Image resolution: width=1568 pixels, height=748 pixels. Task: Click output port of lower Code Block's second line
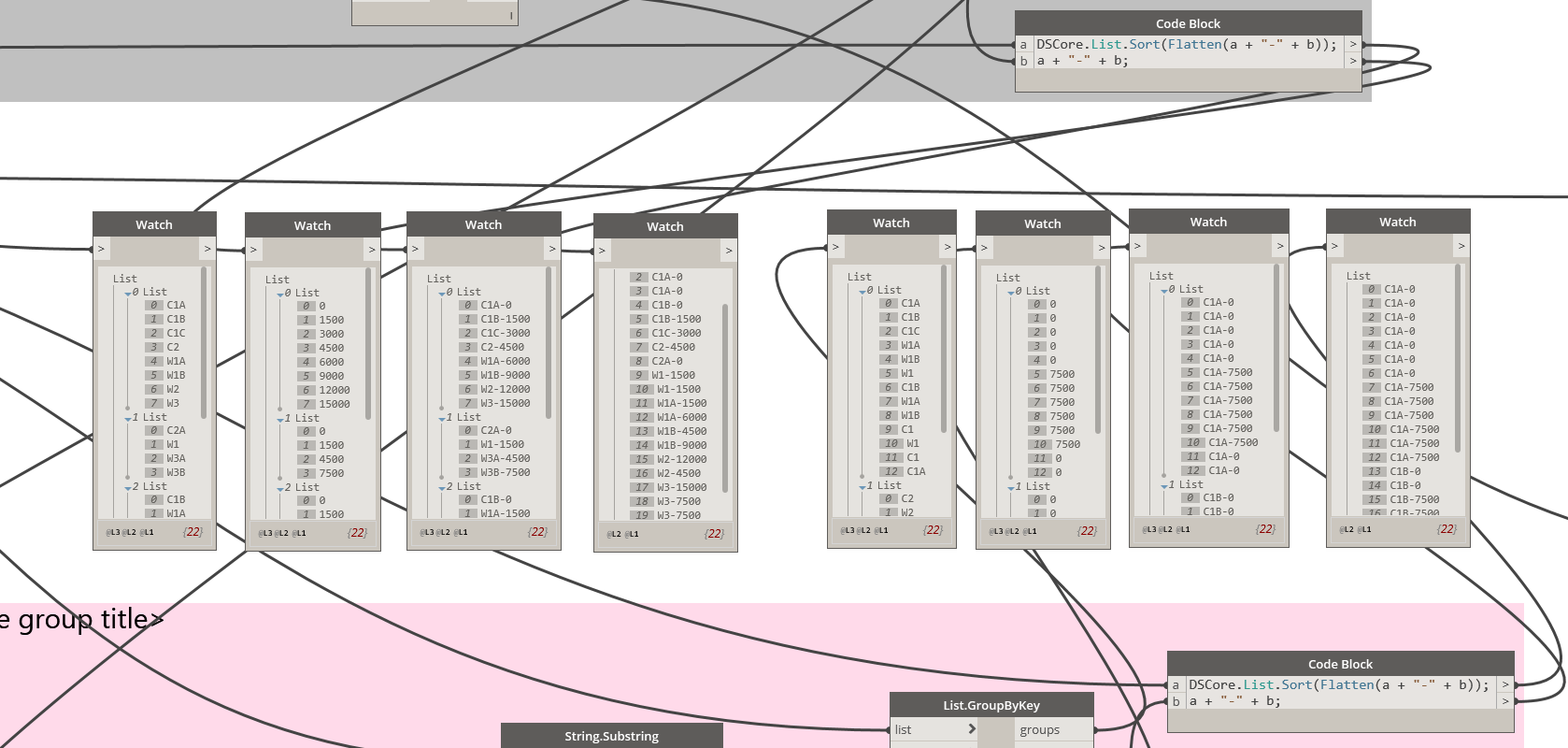point(1505,701)
